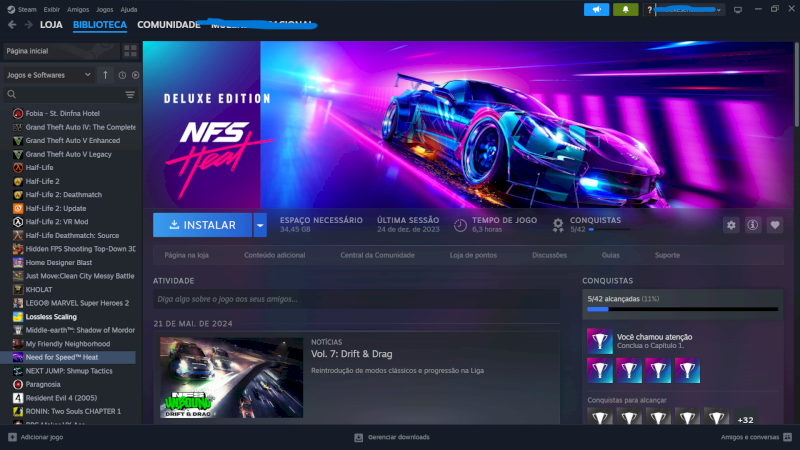Image resolution: width=800 pixels, height=450 pixels.
Task: Click the library search magnifier icon
Action: 11,94
